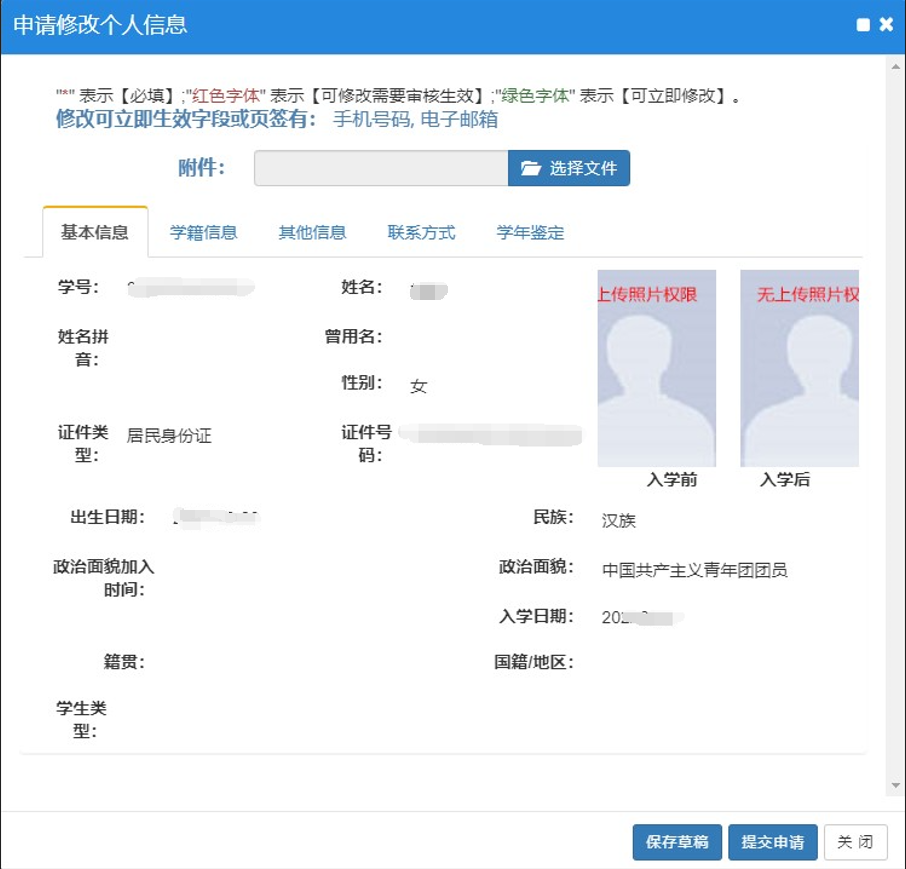Click the 入学后 photo placeholder
Viewport: 906px width, 869px height.
pos(799,368)
